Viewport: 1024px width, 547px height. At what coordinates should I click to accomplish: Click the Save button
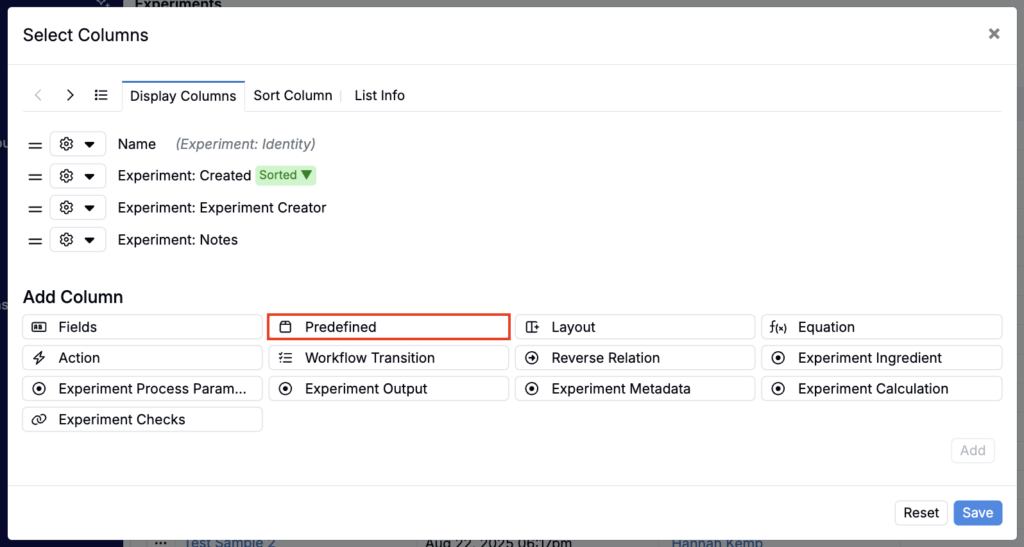click(977, 513)
